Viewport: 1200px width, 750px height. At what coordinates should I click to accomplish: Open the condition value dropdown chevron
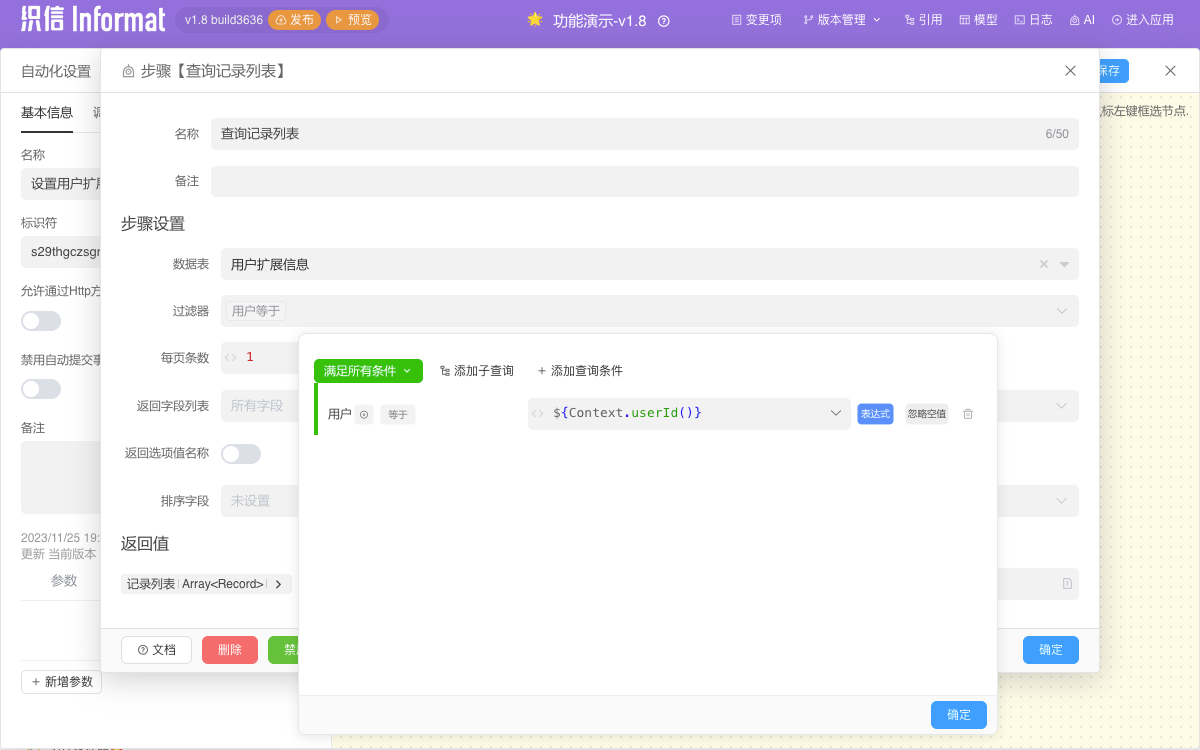tap(836, 413)
